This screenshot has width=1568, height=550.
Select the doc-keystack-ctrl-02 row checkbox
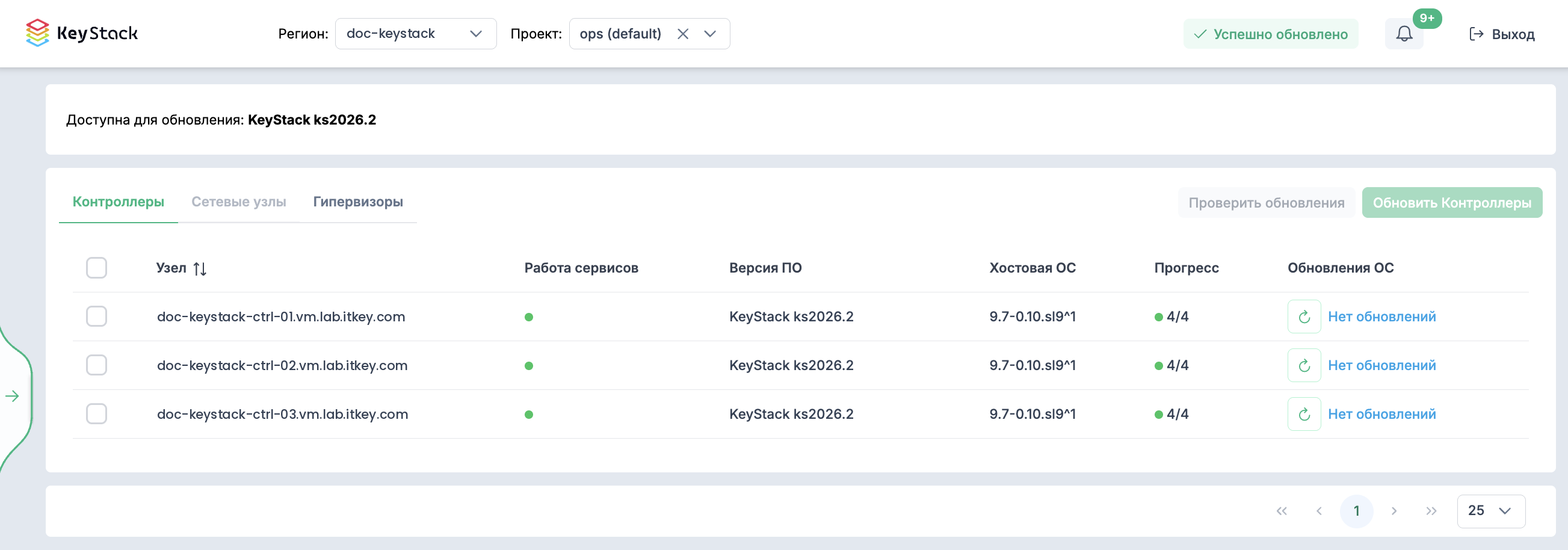coord(96,365)
